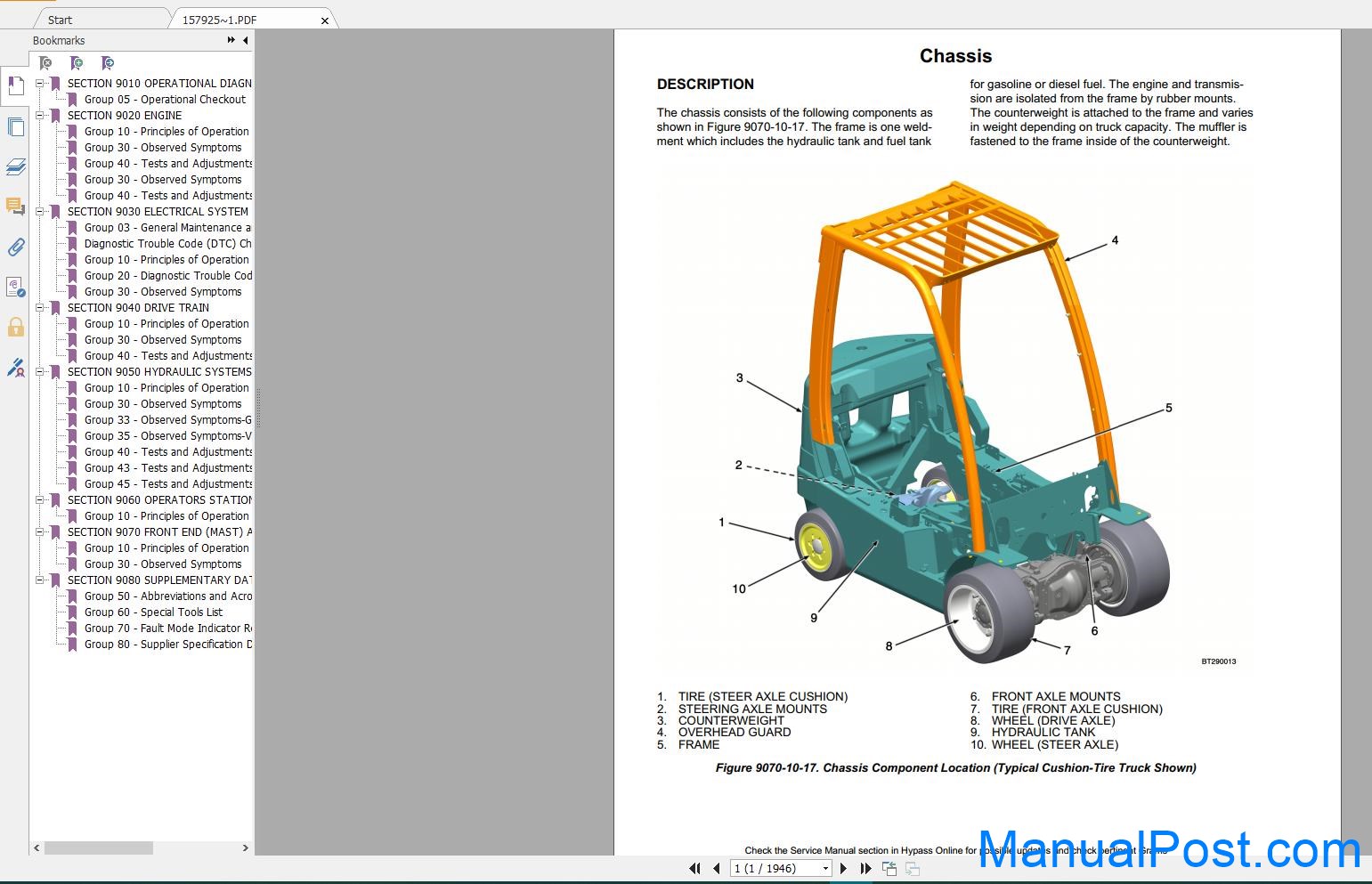Open Group 05 - Operational Checkout bookmark
The height and width of the screenshot is (884, 1372).
[165, 99]
